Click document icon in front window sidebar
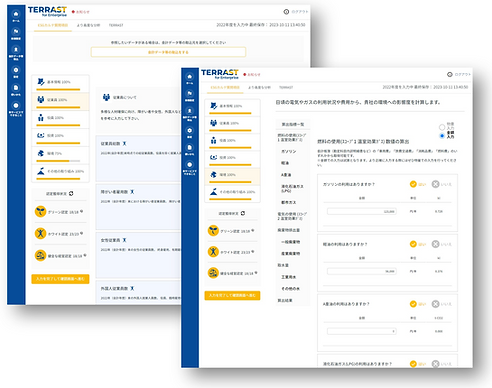 [190, 148]
